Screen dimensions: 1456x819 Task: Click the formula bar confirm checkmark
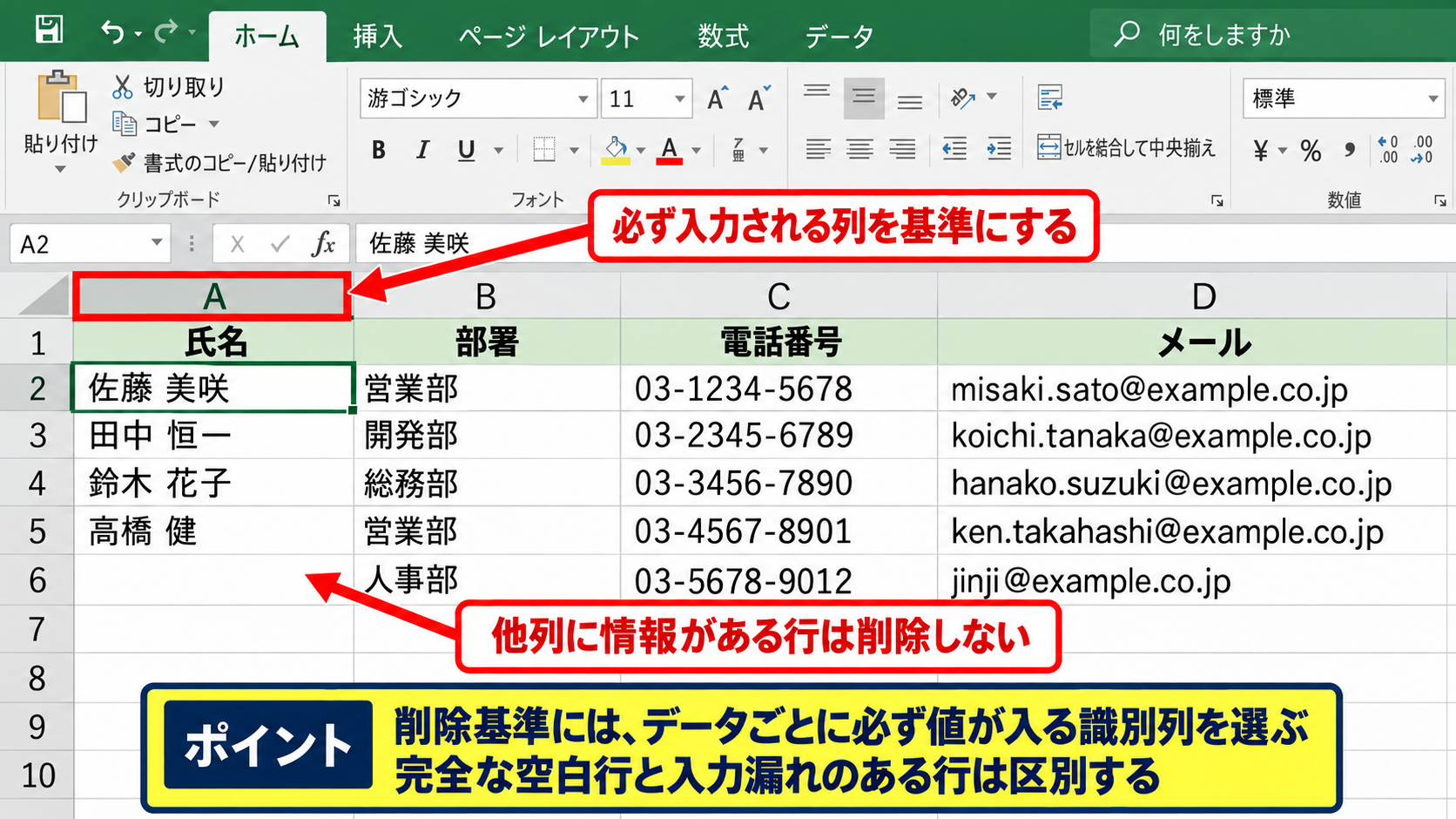(280, 244)
